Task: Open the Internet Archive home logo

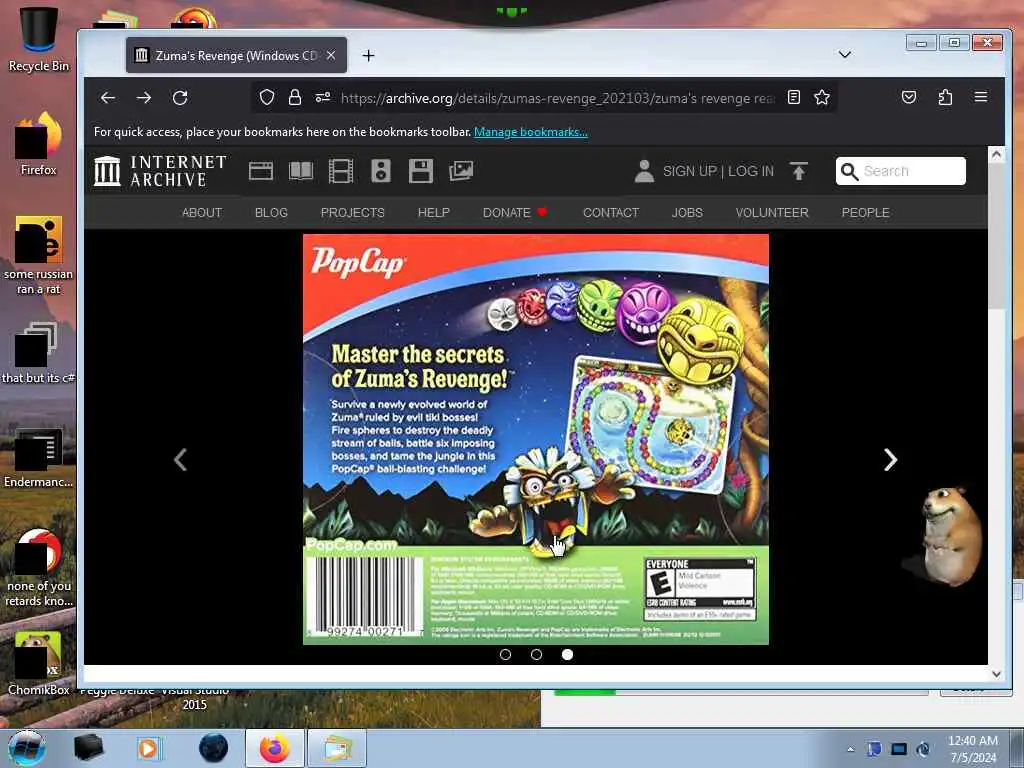Action: coord(160,171)
